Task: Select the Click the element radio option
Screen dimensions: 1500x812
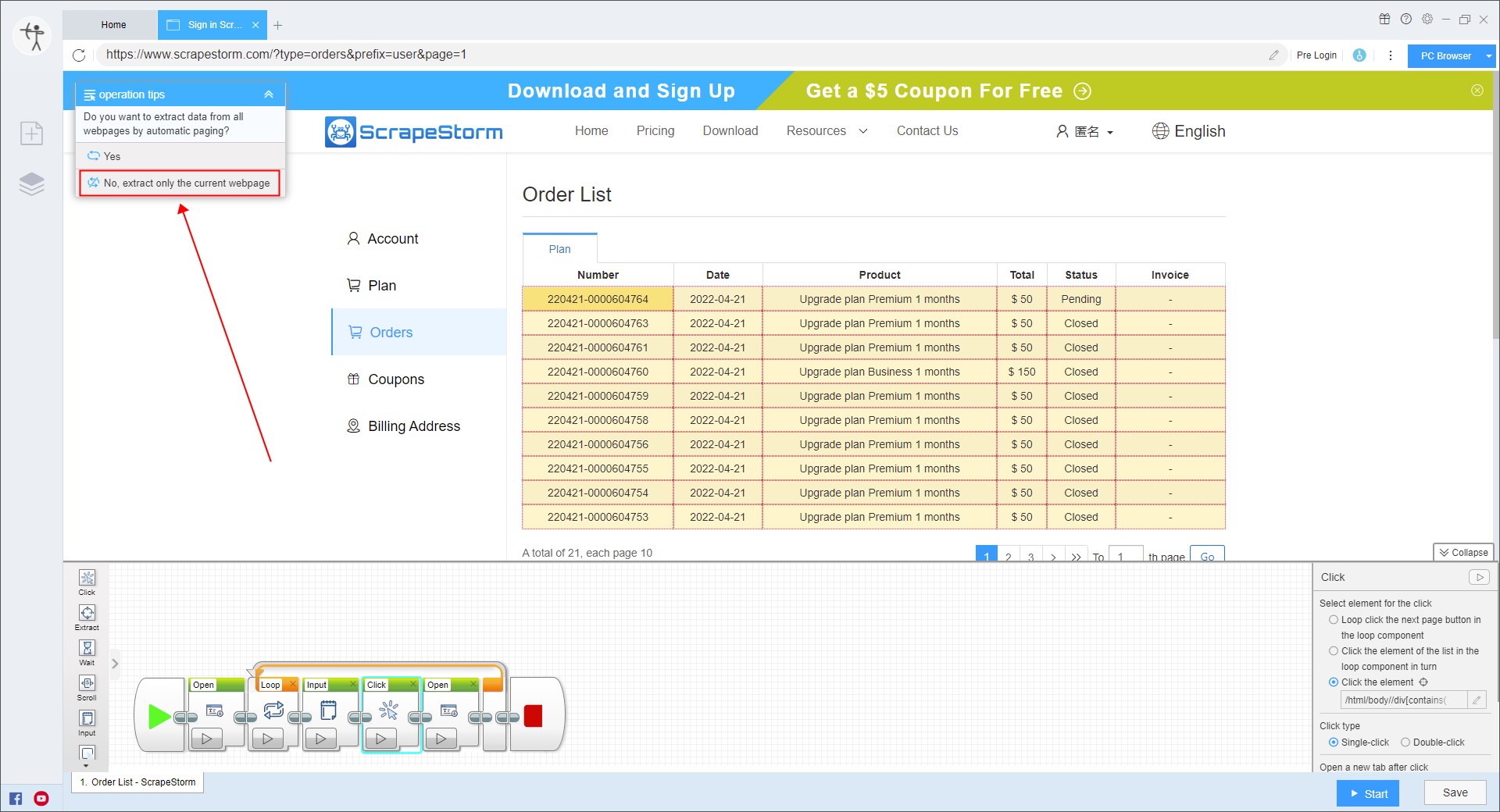Action: (x=1334, y=682)
